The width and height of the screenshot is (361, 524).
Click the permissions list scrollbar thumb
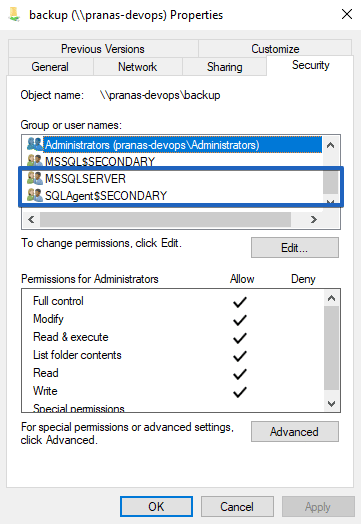pyautogui.click(x=331, y=348)
